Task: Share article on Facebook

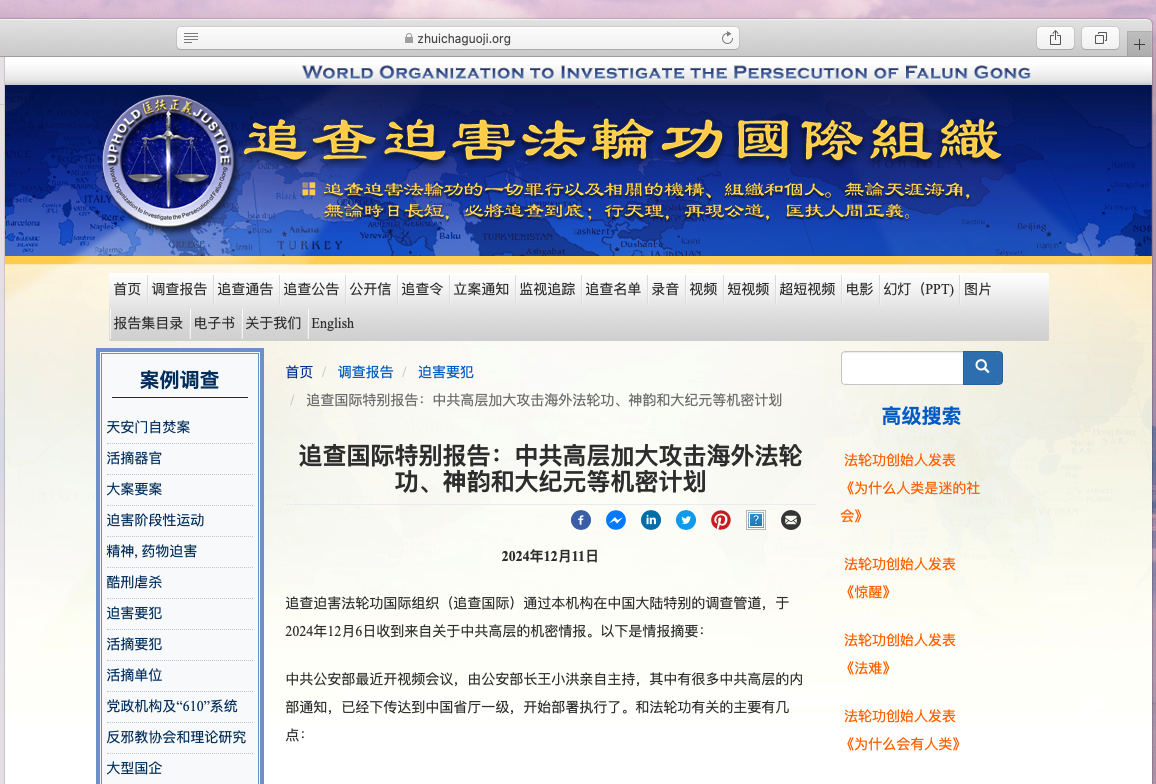Action: [x=581, y=520]
